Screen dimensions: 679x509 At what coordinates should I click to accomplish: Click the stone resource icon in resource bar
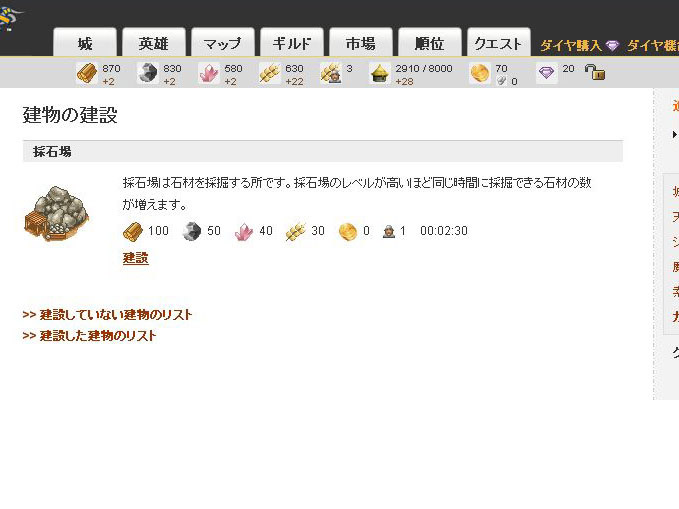click(147, 73)
